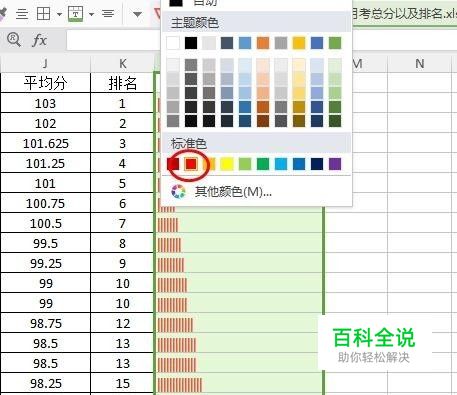457x395 pixels.
Task: Select column J header
Action: (45, 63)
